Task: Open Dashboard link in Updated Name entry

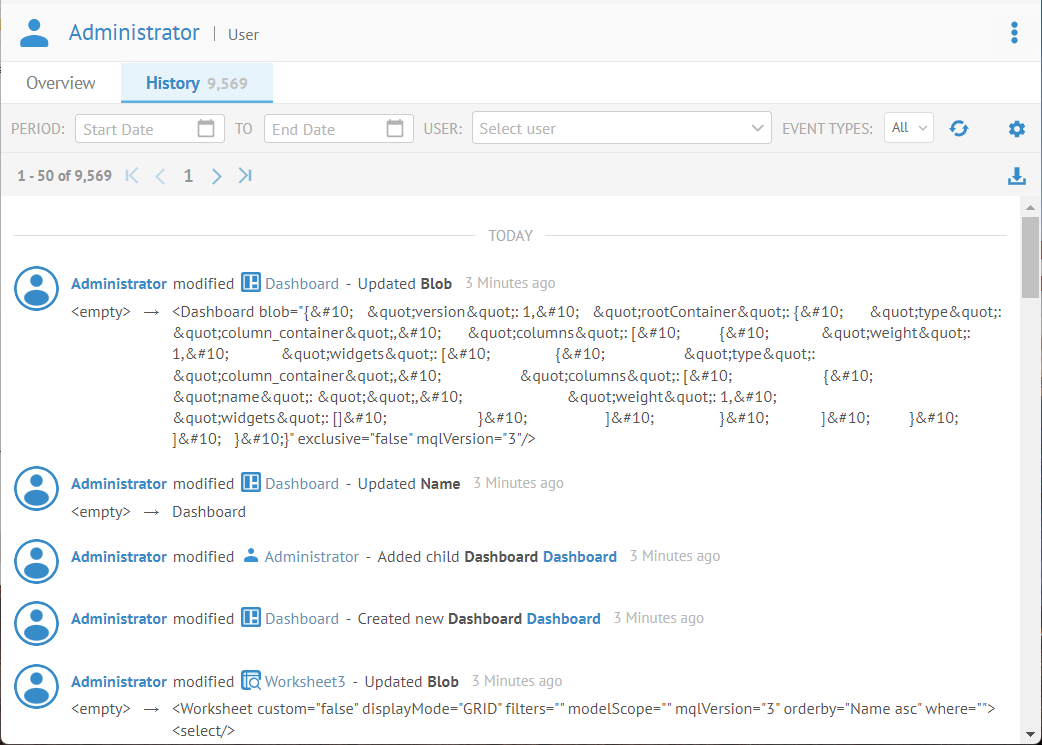Action: pyautogui.click(x=301, y=484)
